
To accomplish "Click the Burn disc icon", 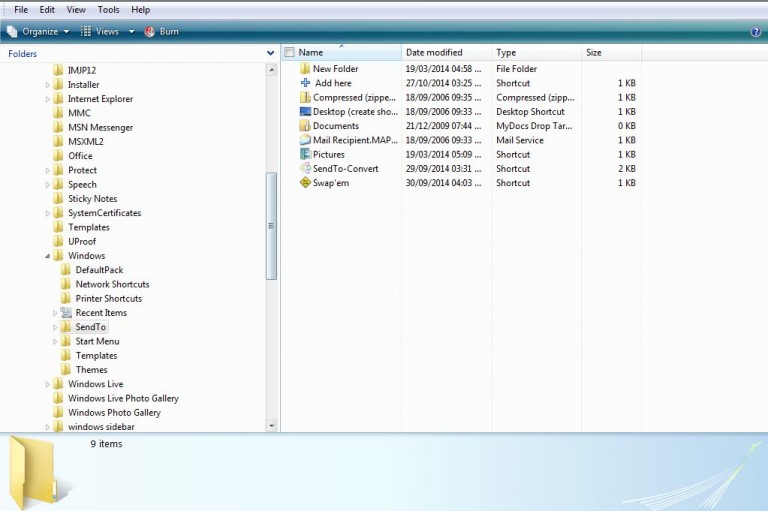I will (x=150, y=32).
